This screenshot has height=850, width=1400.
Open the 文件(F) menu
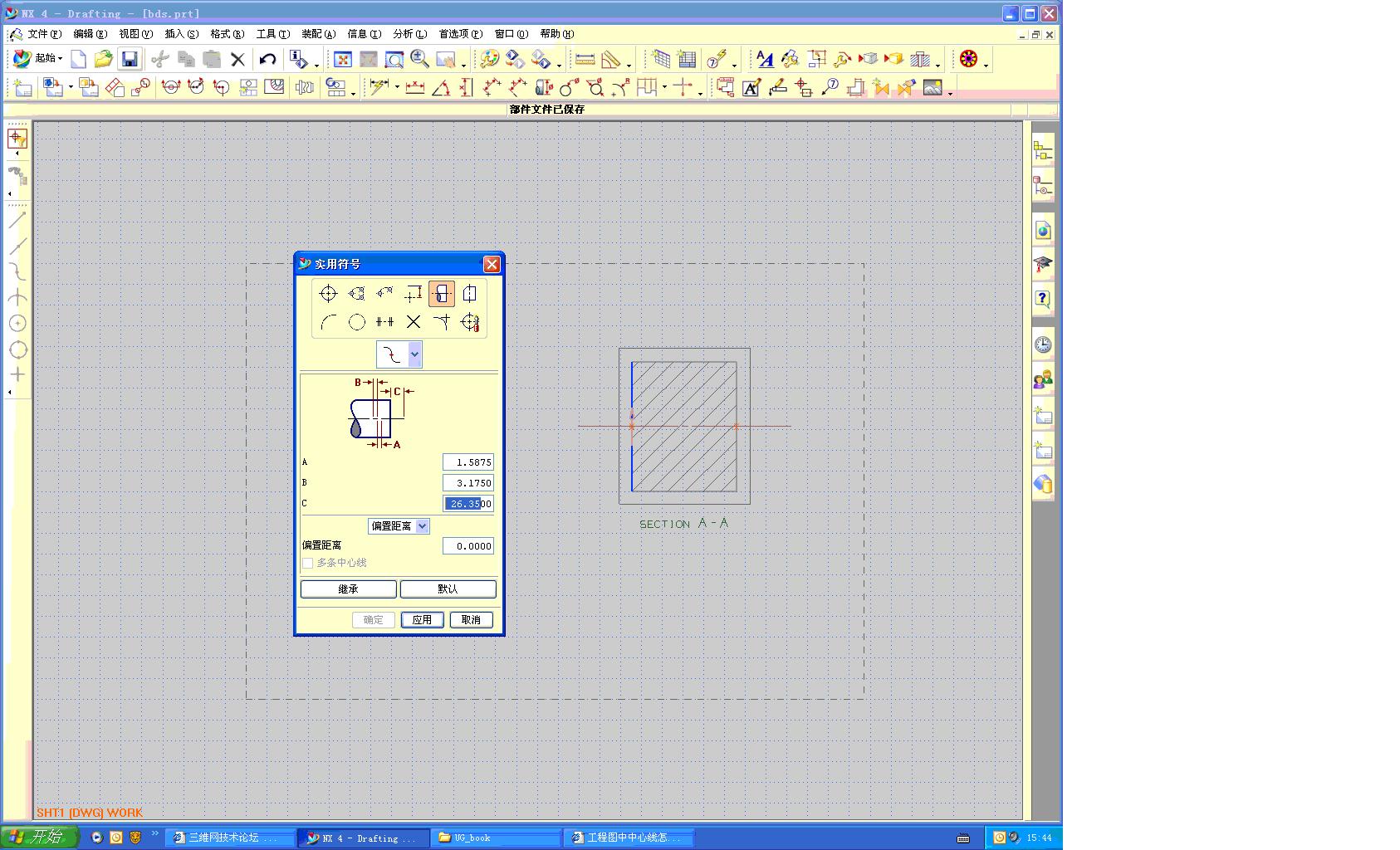click(x=44, y=34)
